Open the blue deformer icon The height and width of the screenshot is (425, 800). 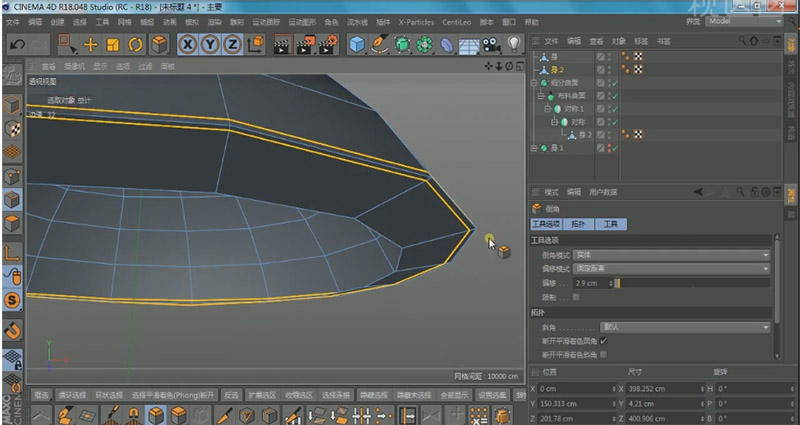[x=447, y=44]
